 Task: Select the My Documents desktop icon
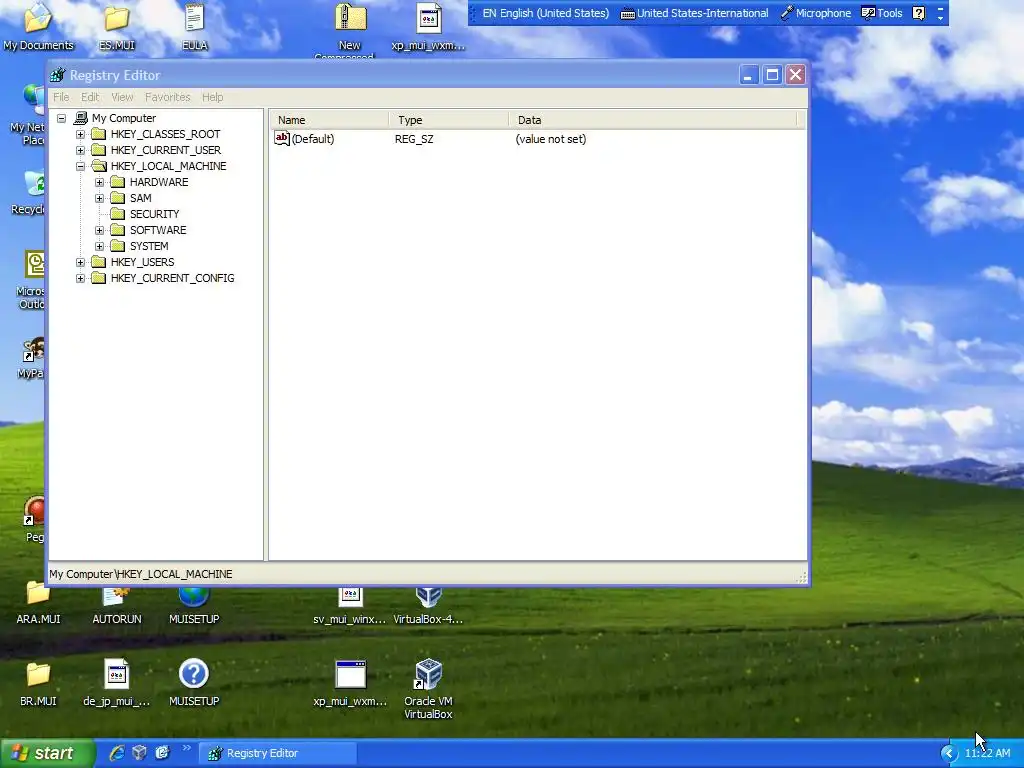(39, 27)
